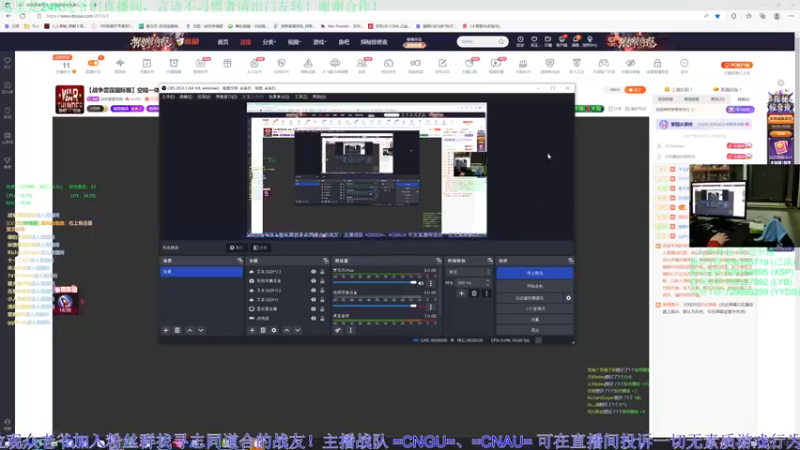Open 鱼吧 in Douyu navigation bar
Image resolution: width=800 pixels, height=450 pixels.
tap(344, 42)
